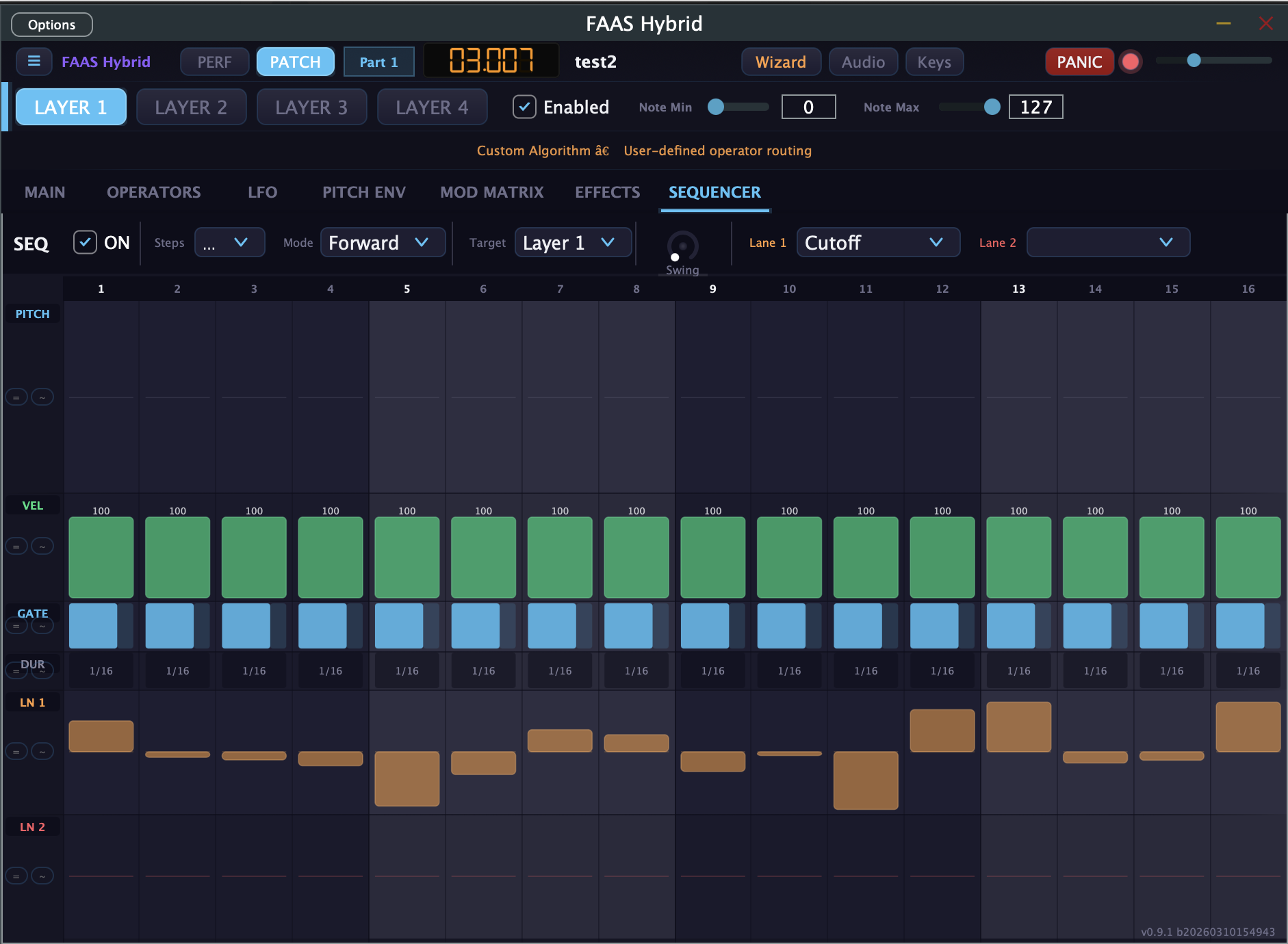Open the Mode dropdown showing Forward

point(383,242)
